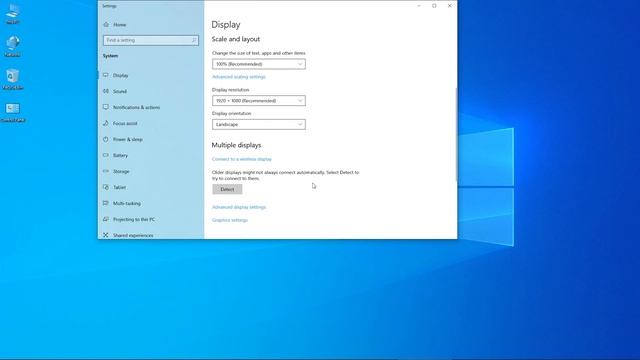Open Advanced display settings link

coord(239,207)
